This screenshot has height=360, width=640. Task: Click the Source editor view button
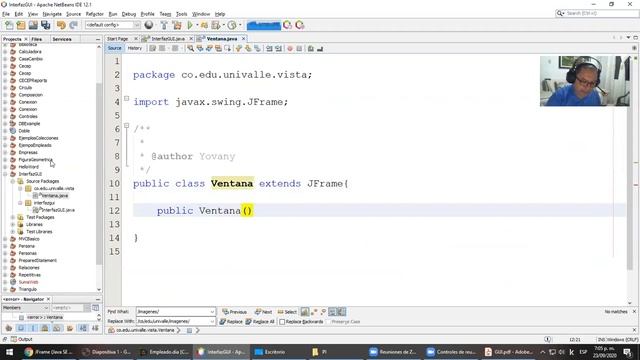(x=114, y=48)
